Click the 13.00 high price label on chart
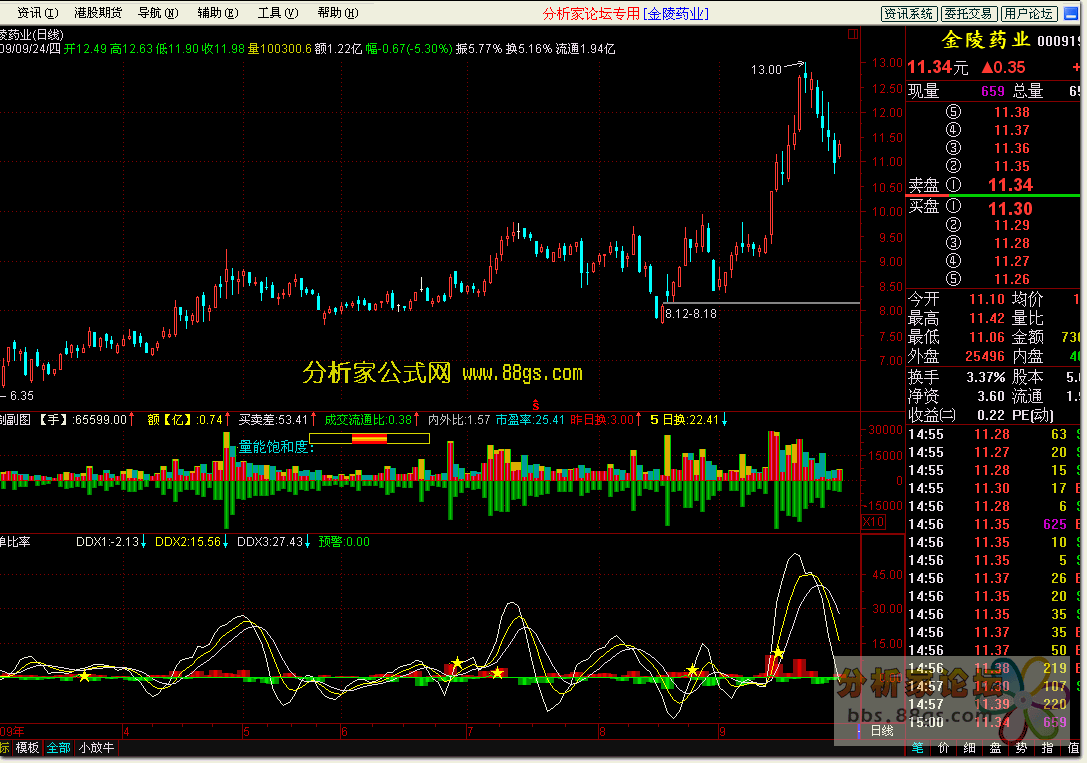 [x=766, y=69]
